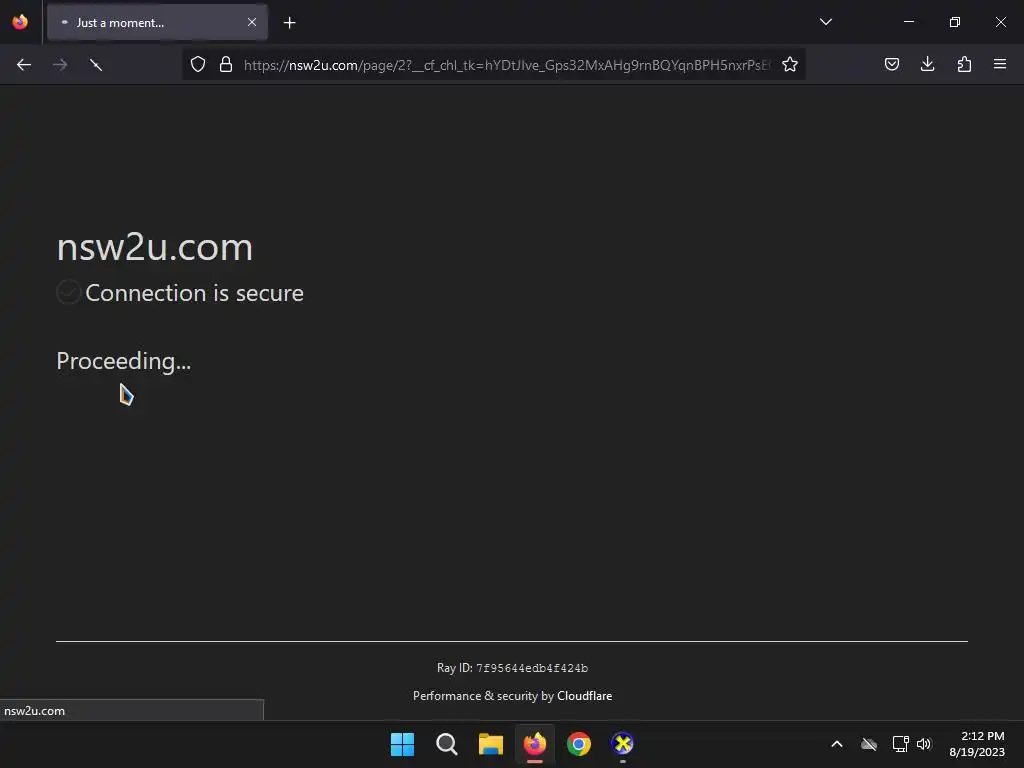1024x768 pixels.
Task: Show site security info via padlock
Action: 226,65
